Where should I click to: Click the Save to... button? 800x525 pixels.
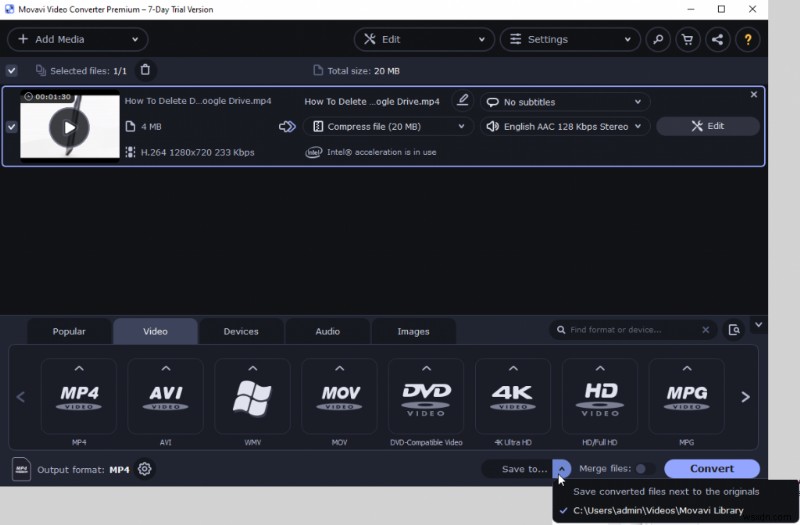pyautogui.click(x=517, y=468)
